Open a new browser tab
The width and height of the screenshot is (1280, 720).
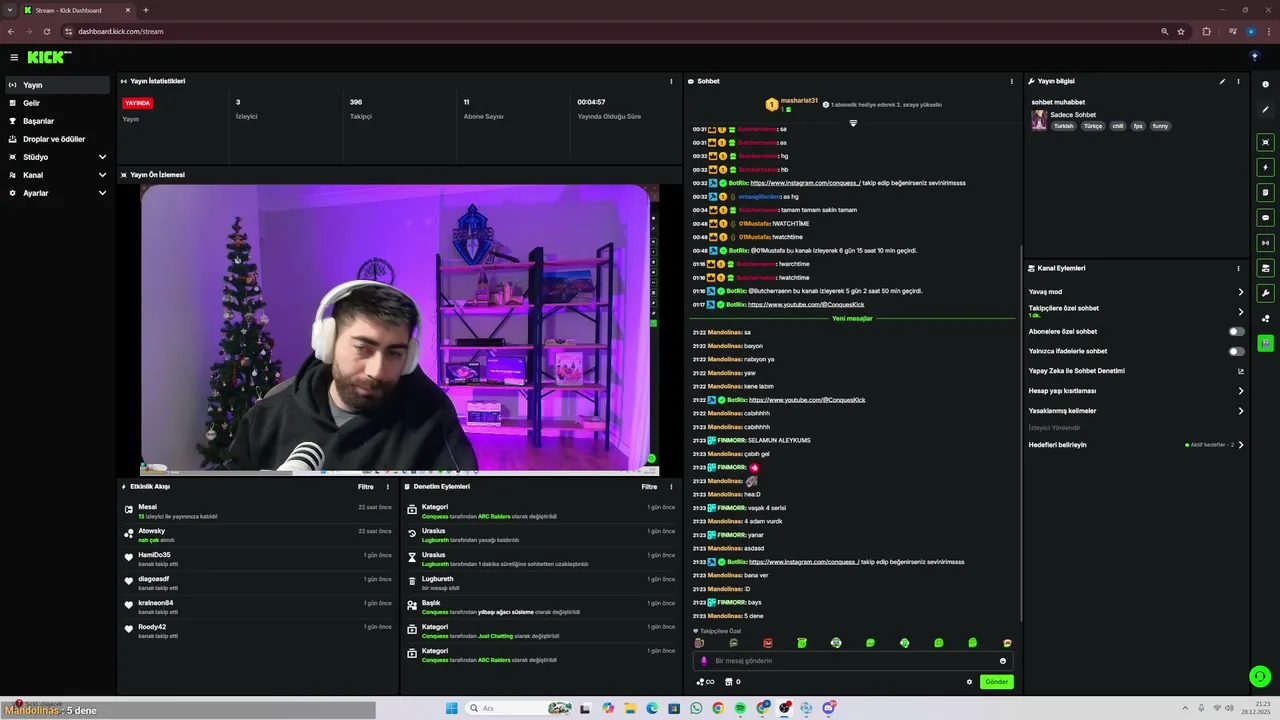146,10
